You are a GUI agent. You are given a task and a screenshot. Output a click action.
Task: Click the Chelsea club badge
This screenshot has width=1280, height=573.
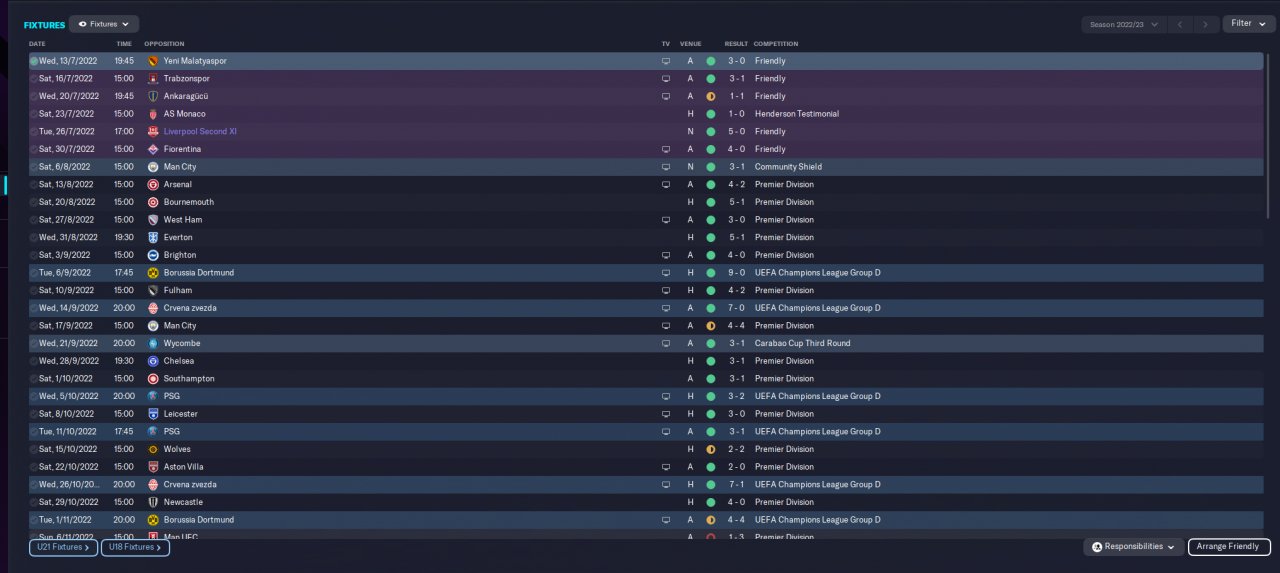click(x=153, y=361)
